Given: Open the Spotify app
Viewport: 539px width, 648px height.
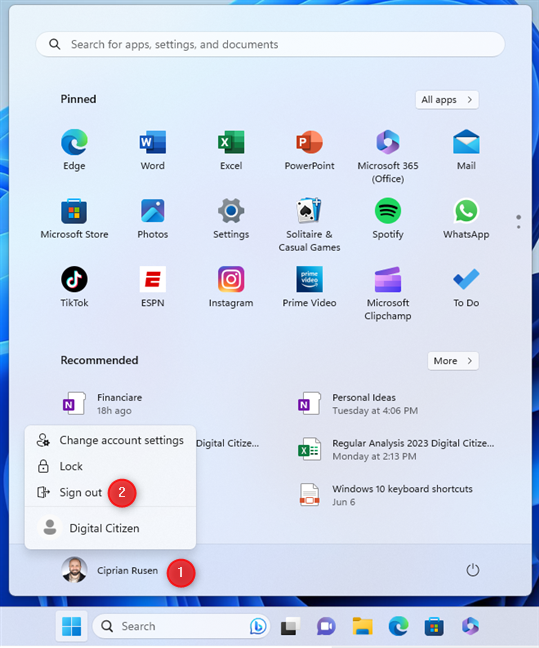Looking at the screenshot, I should pyautogui.click(x=388, y=218).
